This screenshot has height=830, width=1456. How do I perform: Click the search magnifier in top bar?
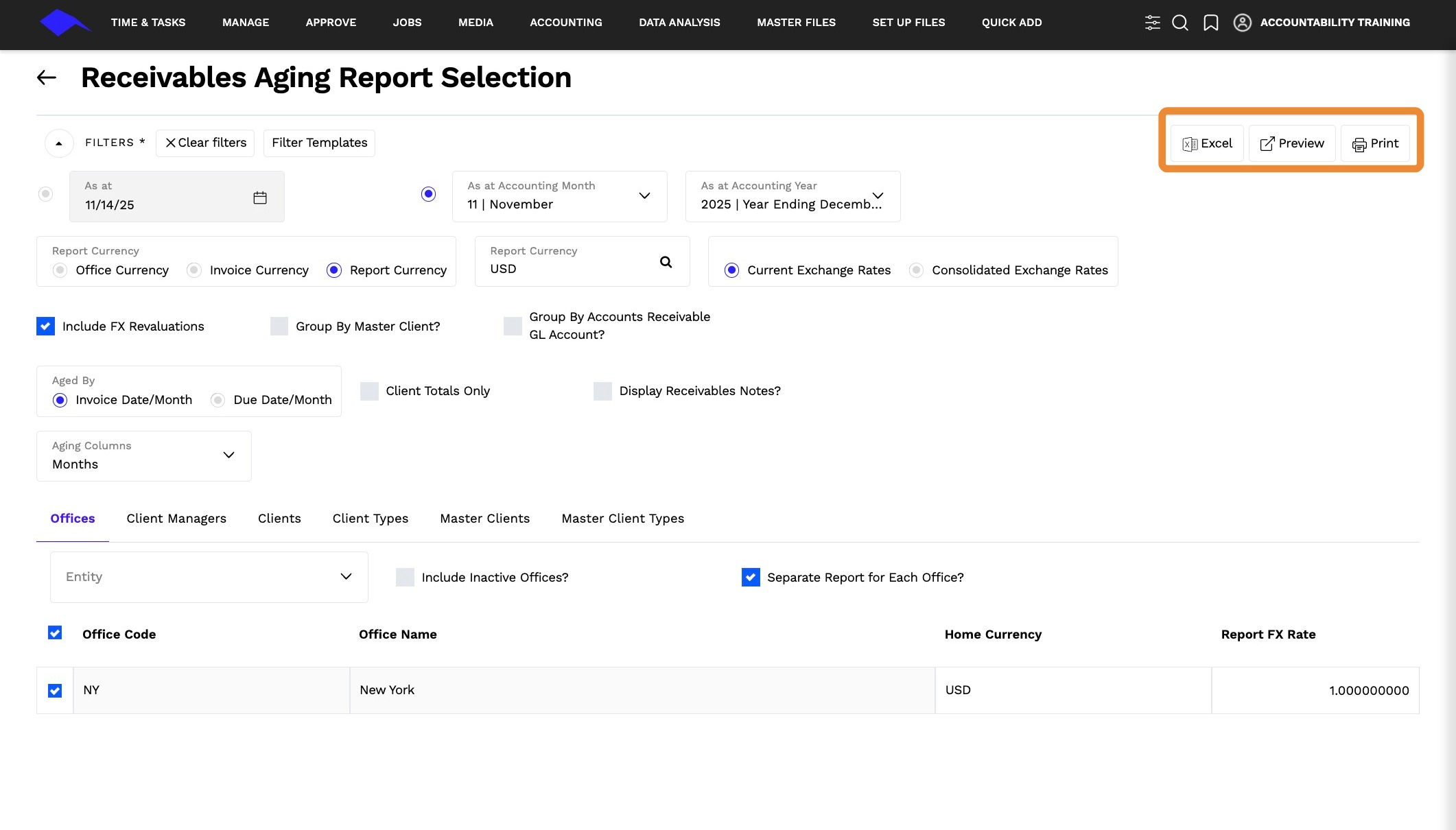pyautogui.click(x=1179, y=23)
